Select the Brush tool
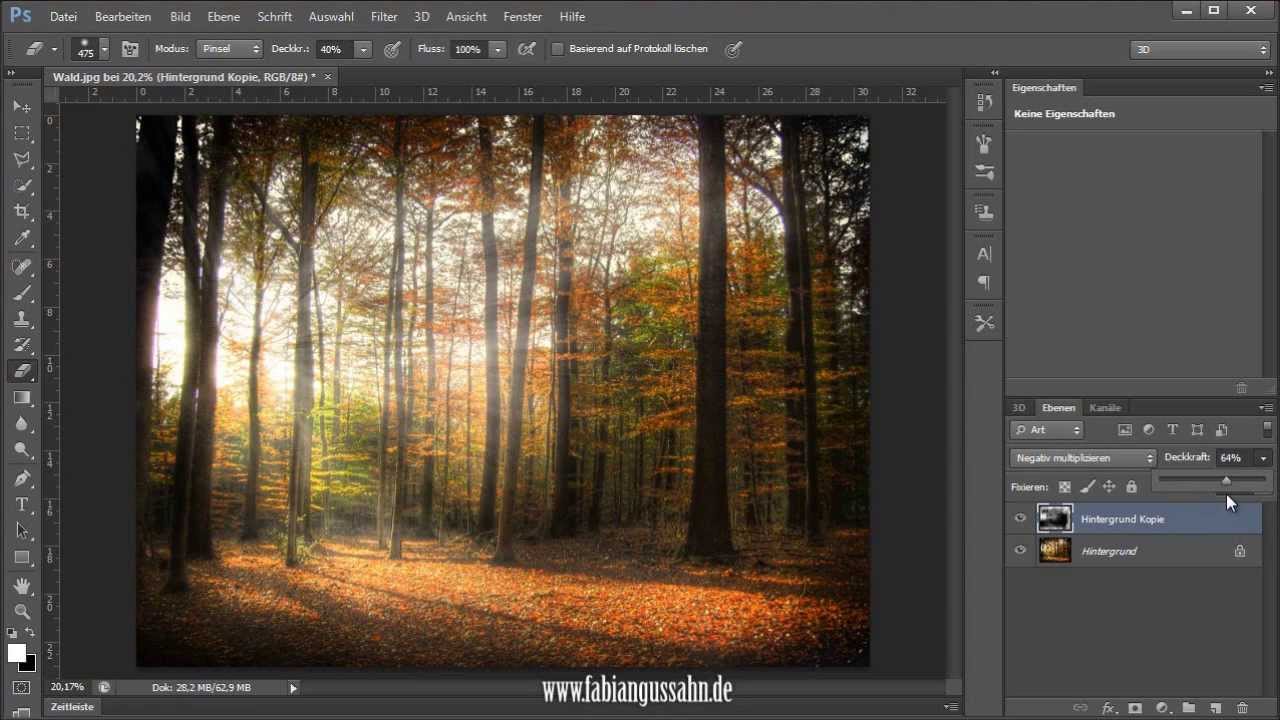Image resolution: width=1280 pixels, height=720 pixels. pyautogui.click(x=22, y=293)
